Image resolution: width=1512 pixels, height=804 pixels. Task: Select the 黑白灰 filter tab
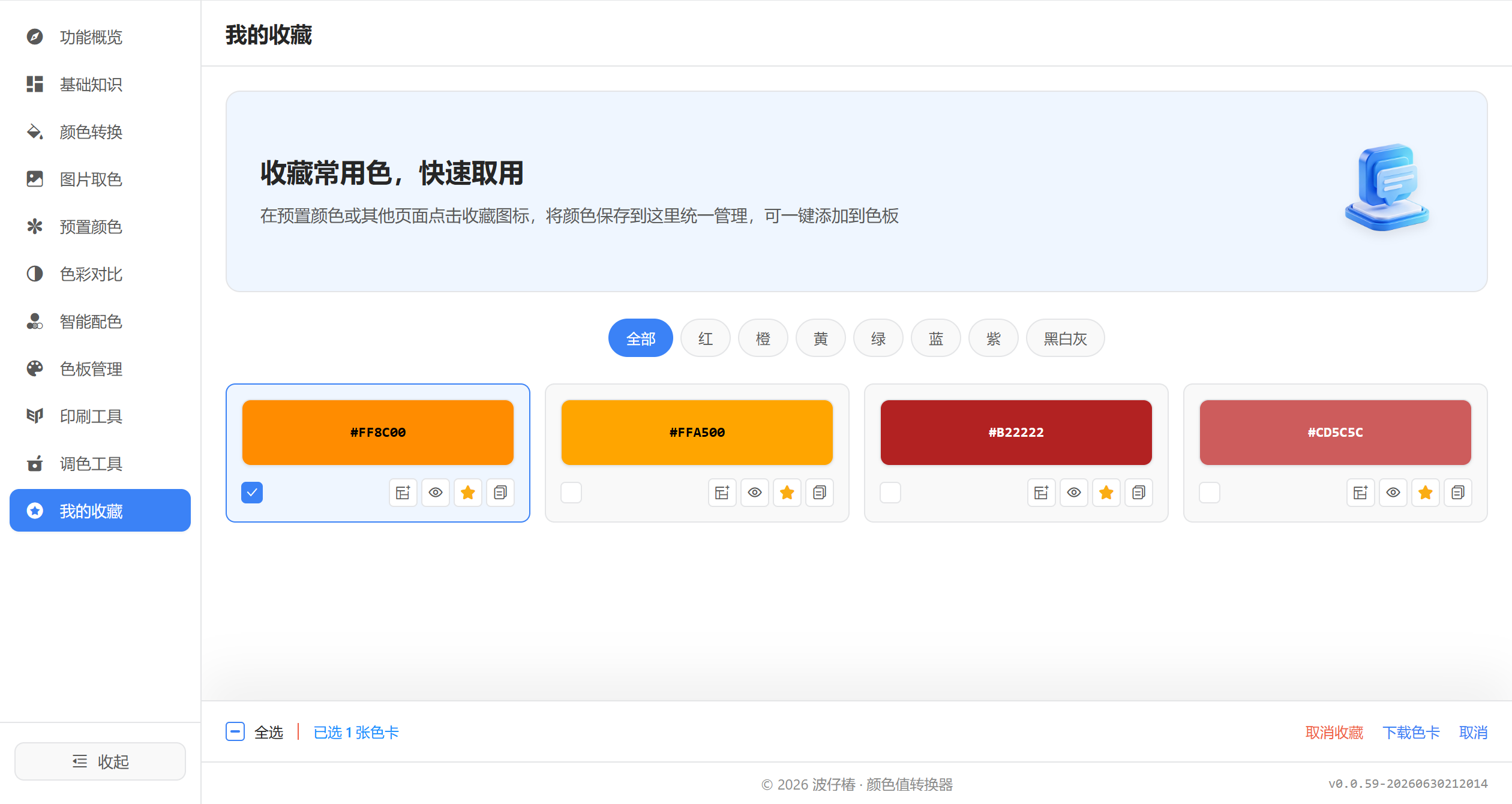(x=1066, y=338)
